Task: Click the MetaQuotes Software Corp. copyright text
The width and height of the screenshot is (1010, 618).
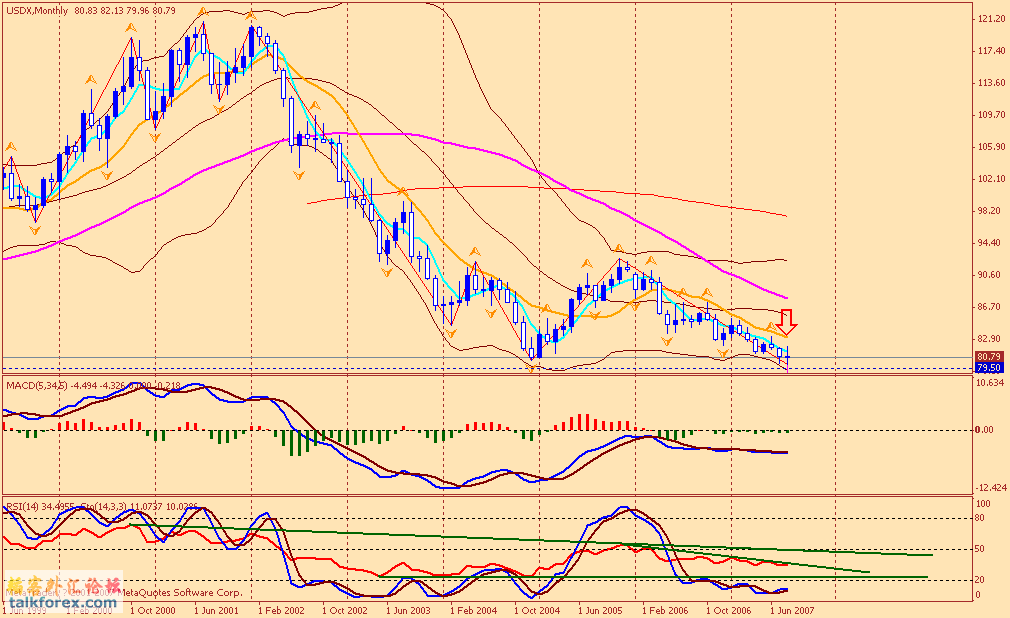Action: tap(165, 592)
